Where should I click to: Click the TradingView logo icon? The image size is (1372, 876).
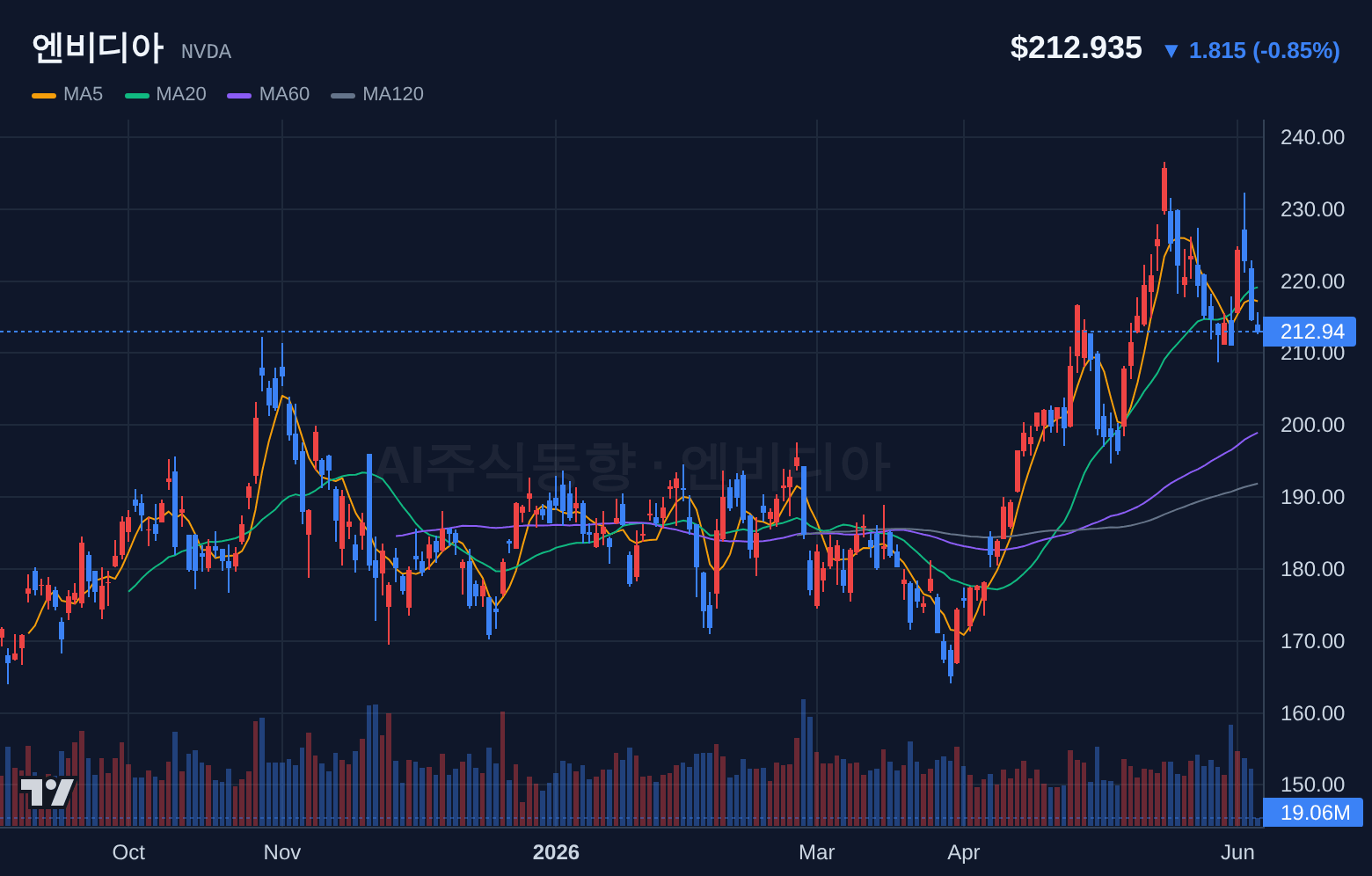(47, 792)
